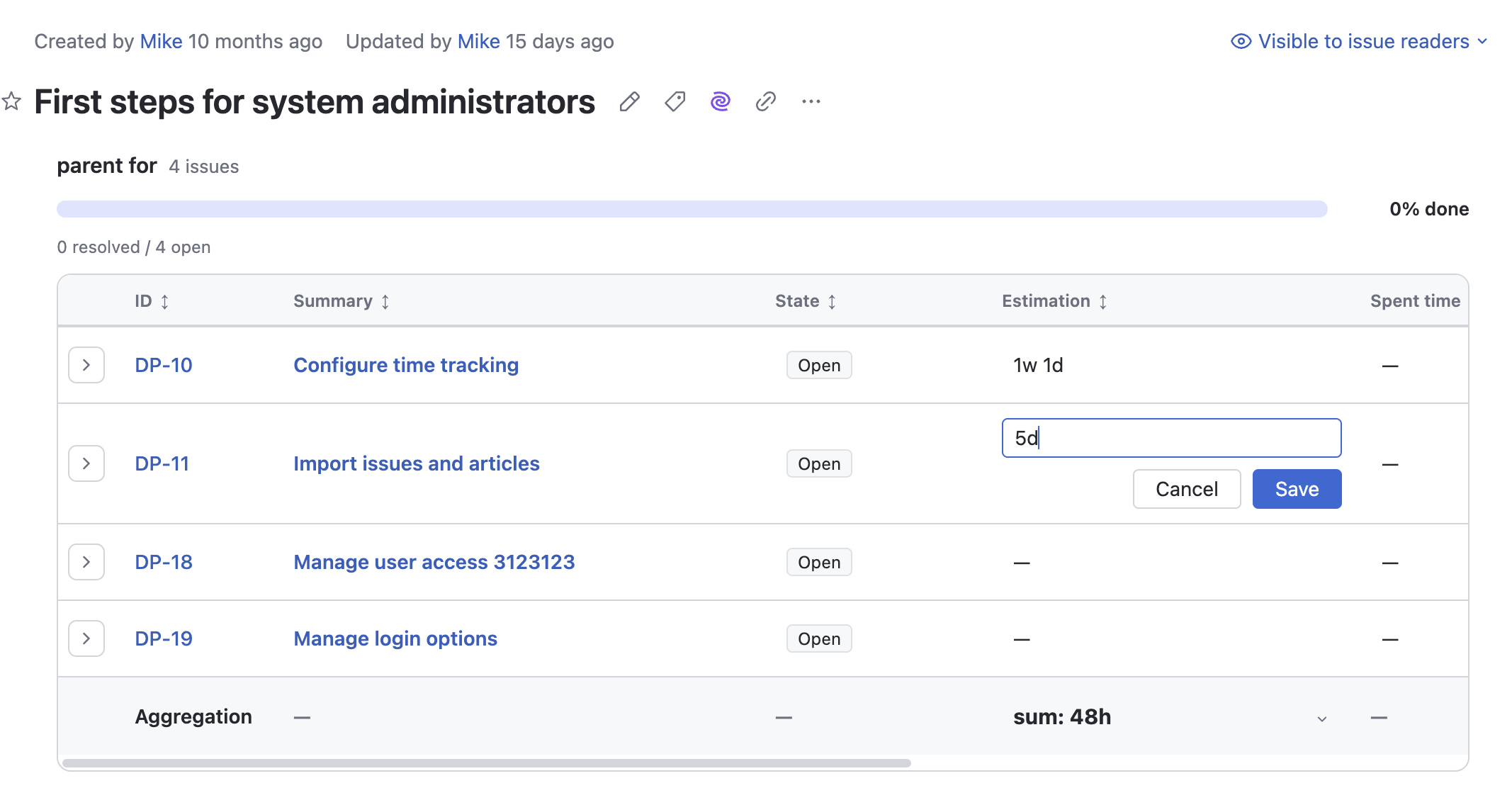The image size is (1512, 788).
Task: Star this issue using the star icon
Action: point(12,101)
